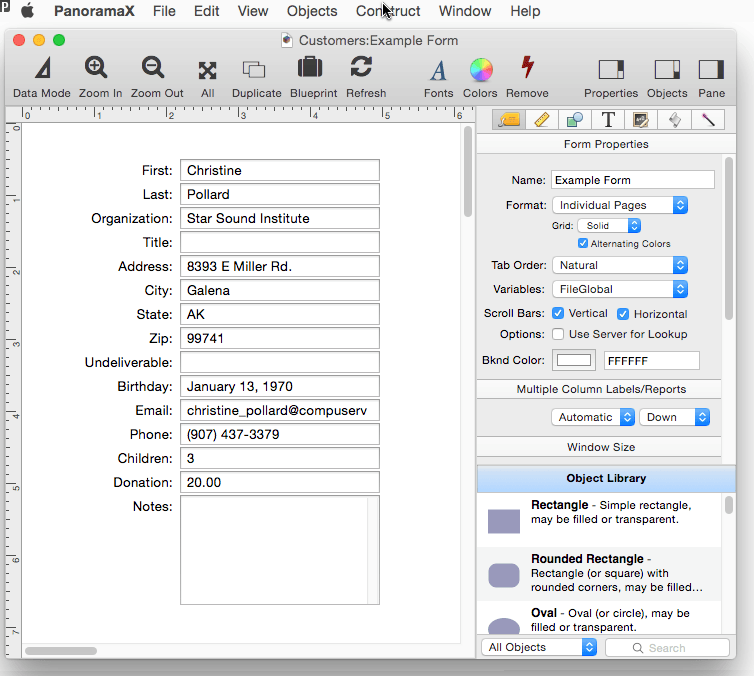The image size is (754, 676).
Task: Click the Oval object library thumbnail
Action: coord(503,626)
